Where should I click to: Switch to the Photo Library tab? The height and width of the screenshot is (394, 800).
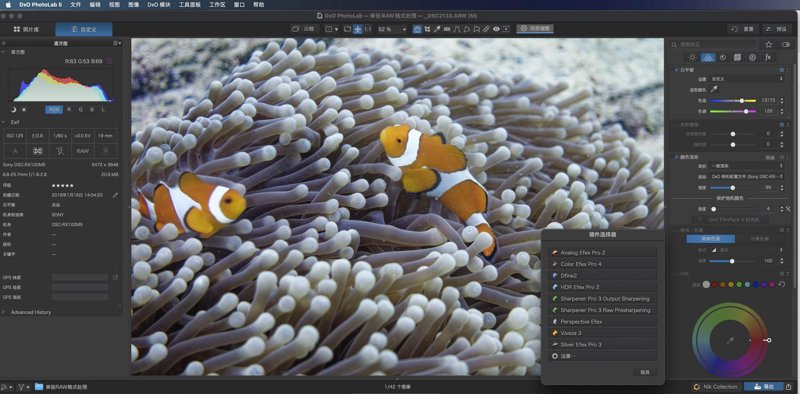(27, 29)
